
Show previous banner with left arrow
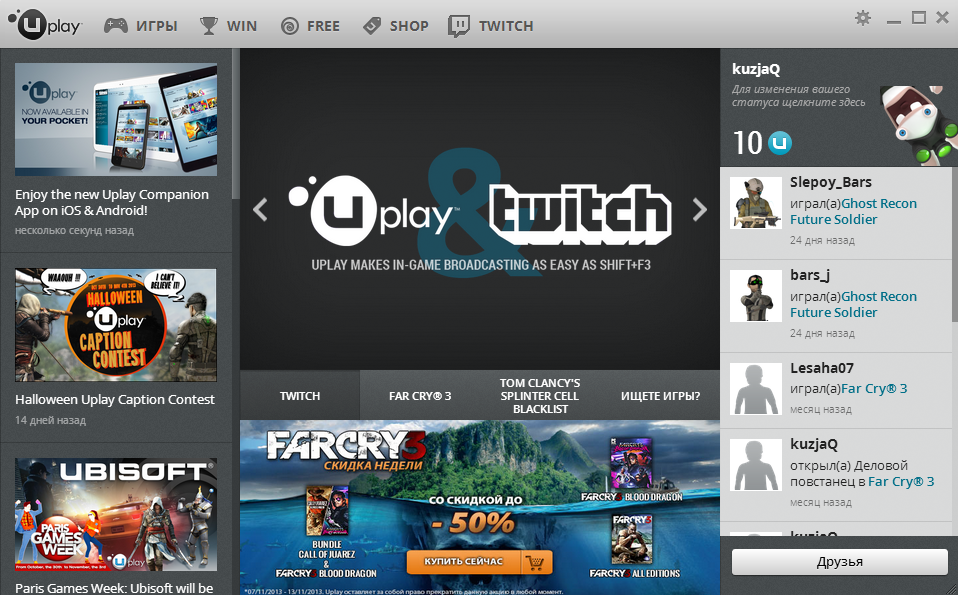(x=260, y=210)
